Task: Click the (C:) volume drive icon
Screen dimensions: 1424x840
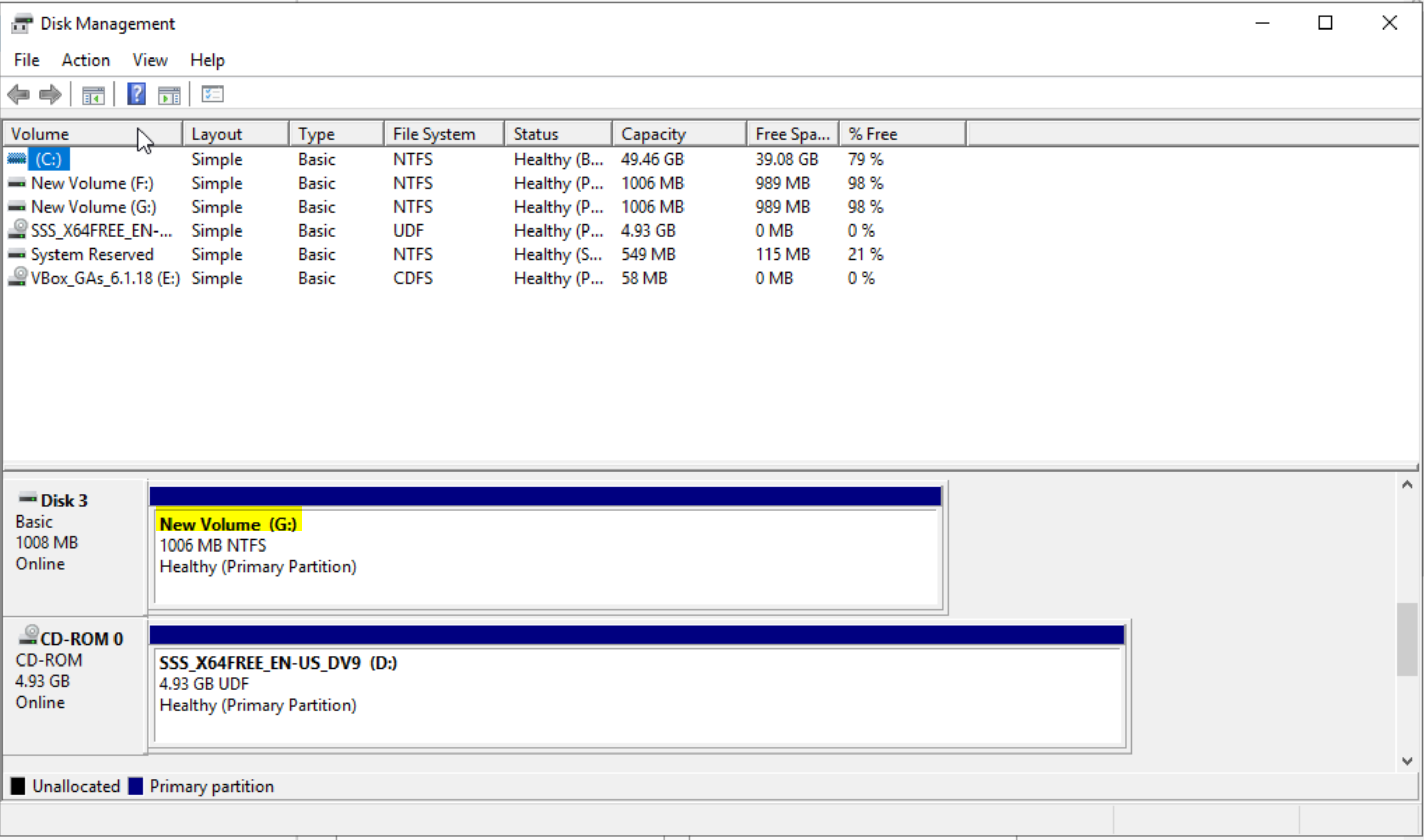Action: point(16,159)
